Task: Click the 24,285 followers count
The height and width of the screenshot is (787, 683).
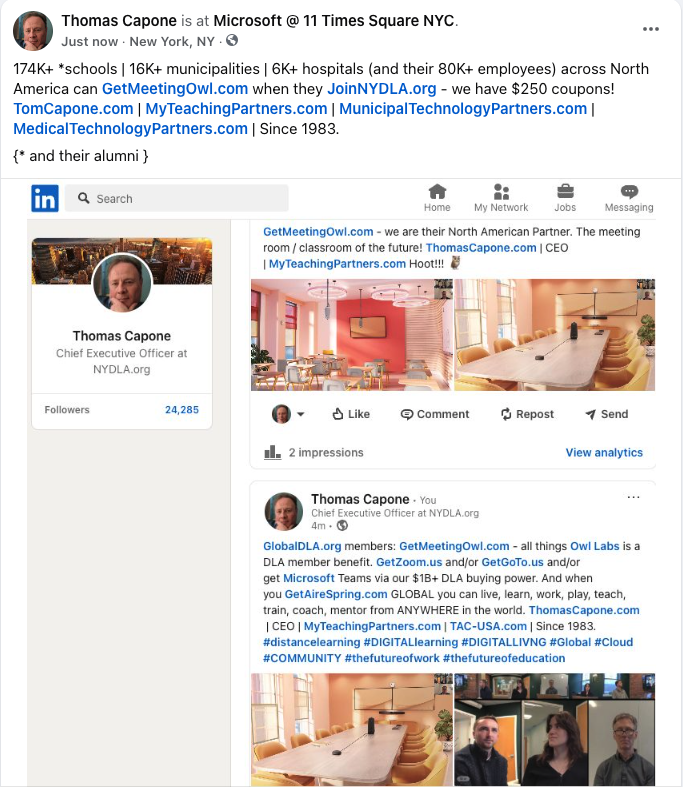Action: (181, 410)
